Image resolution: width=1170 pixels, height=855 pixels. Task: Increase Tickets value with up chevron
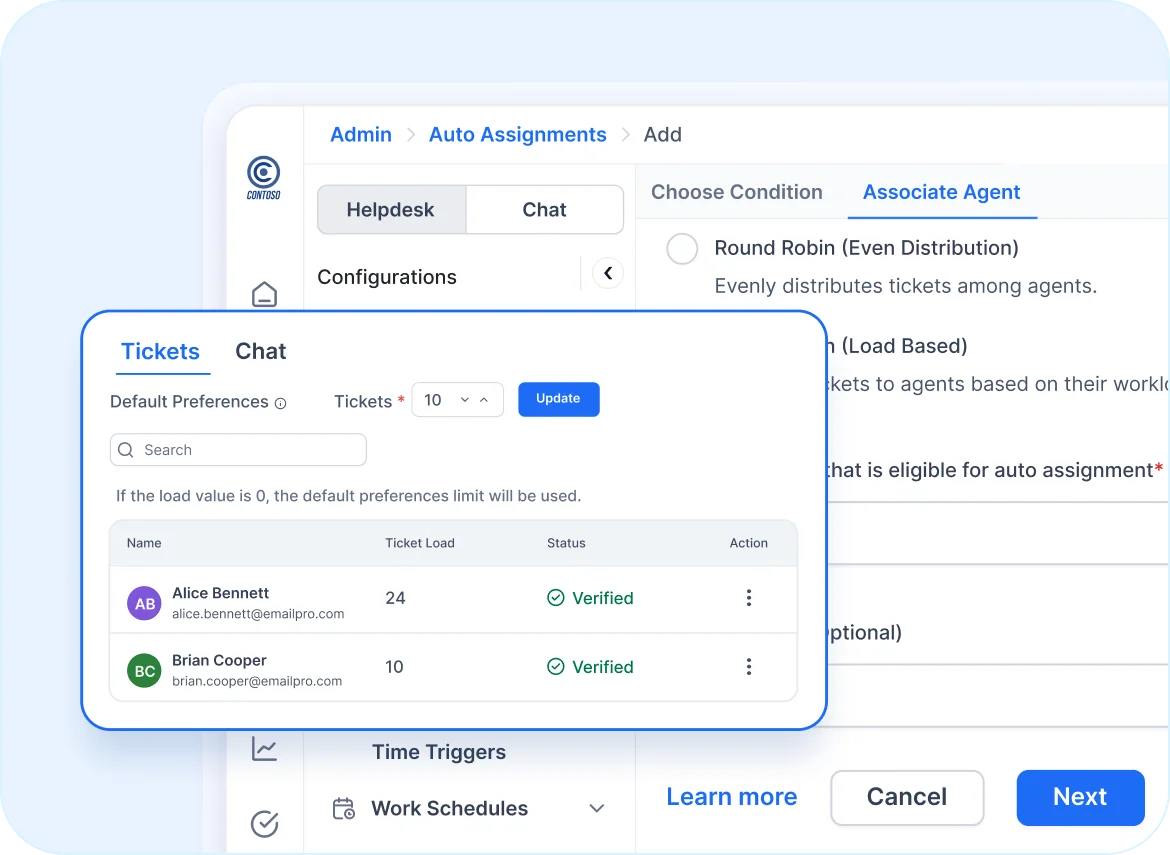pos(484,400)
